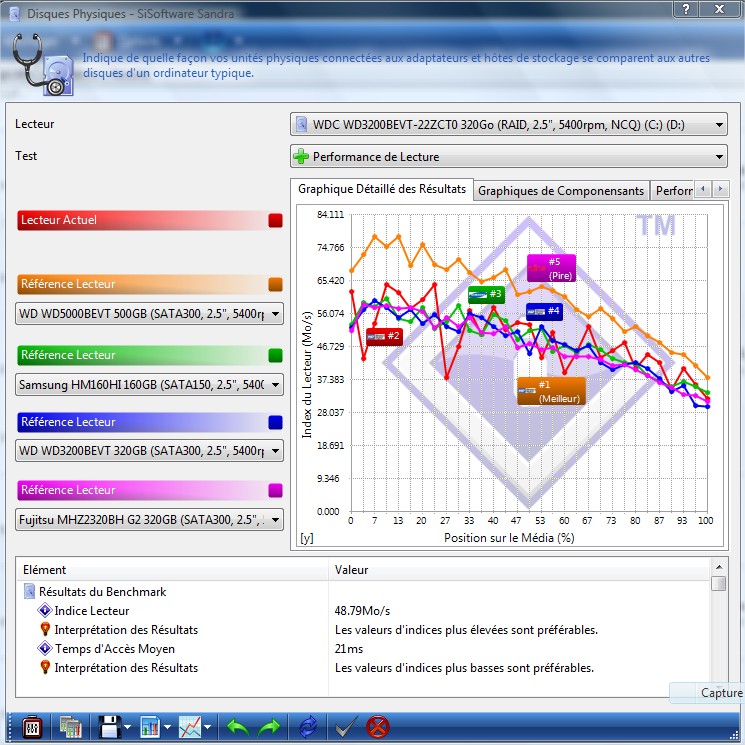Screen dimensions: 745x745
Task: Click the orange reference color swatch
Action: coord(276,285)
